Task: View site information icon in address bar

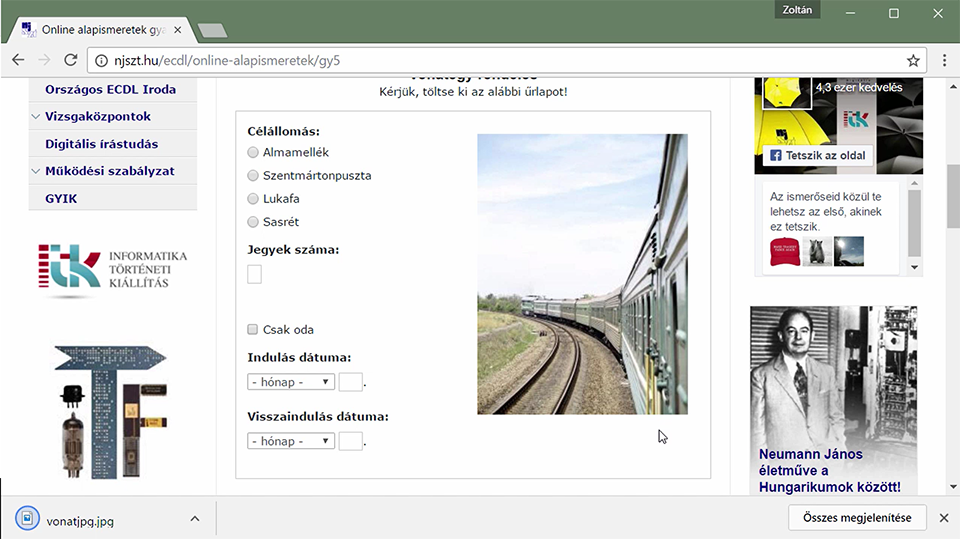Action: tap(102, 61)
